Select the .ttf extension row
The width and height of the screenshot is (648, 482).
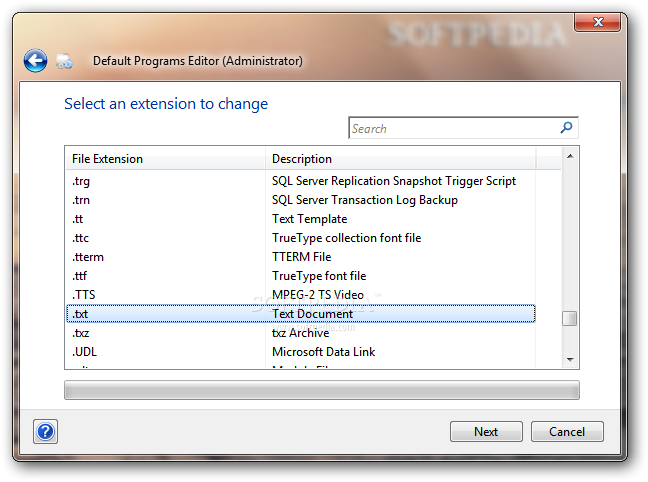pyautogui.click(x=300, y=276)
